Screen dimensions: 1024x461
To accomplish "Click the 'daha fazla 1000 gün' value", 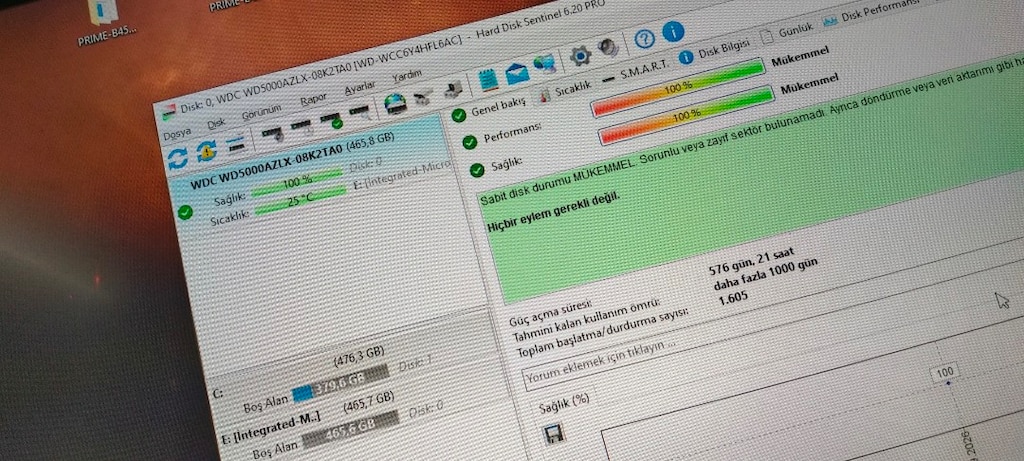I will click(x=765, y=276).
